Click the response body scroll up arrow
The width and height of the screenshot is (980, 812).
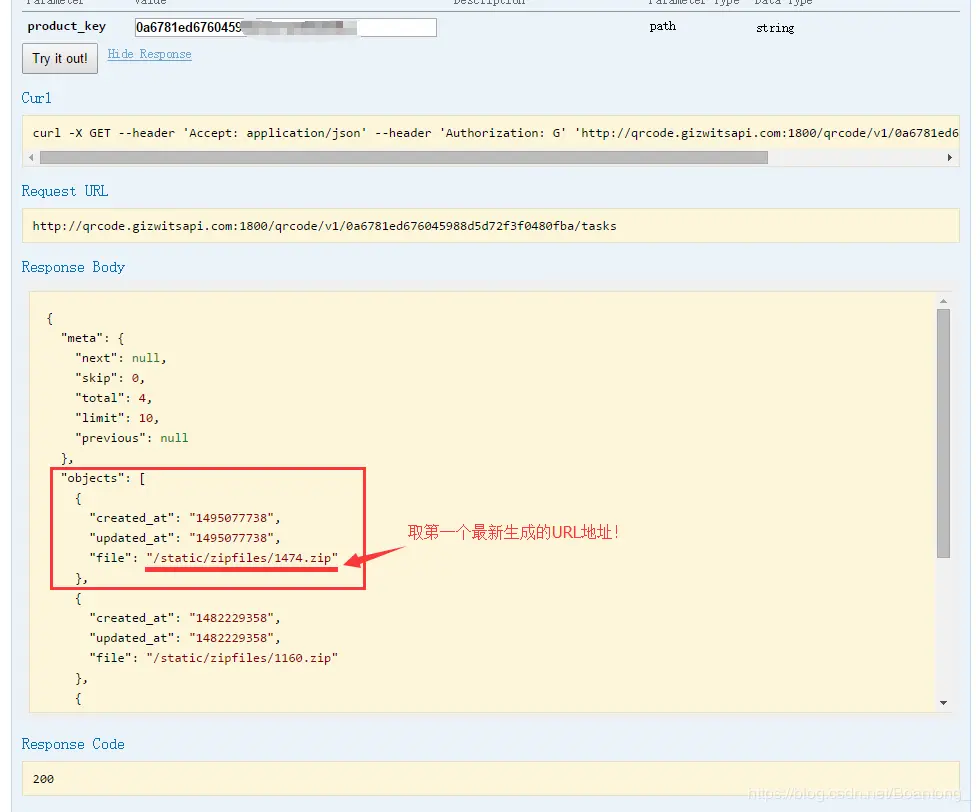pos(944,301)
